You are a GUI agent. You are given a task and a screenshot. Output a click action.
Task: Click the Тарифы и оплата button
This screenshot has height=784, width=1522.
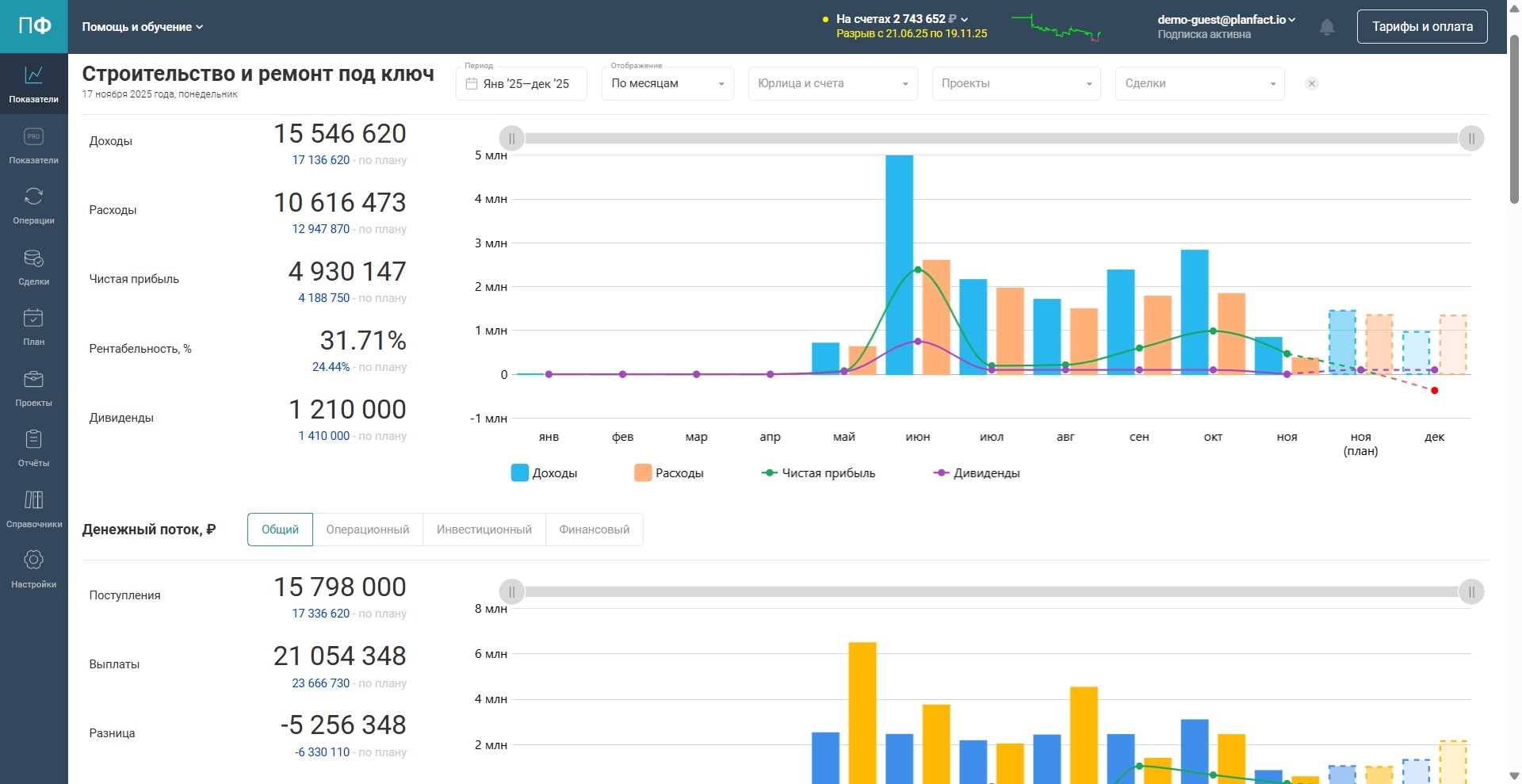pyautogui.click(x=1422, y=27)
